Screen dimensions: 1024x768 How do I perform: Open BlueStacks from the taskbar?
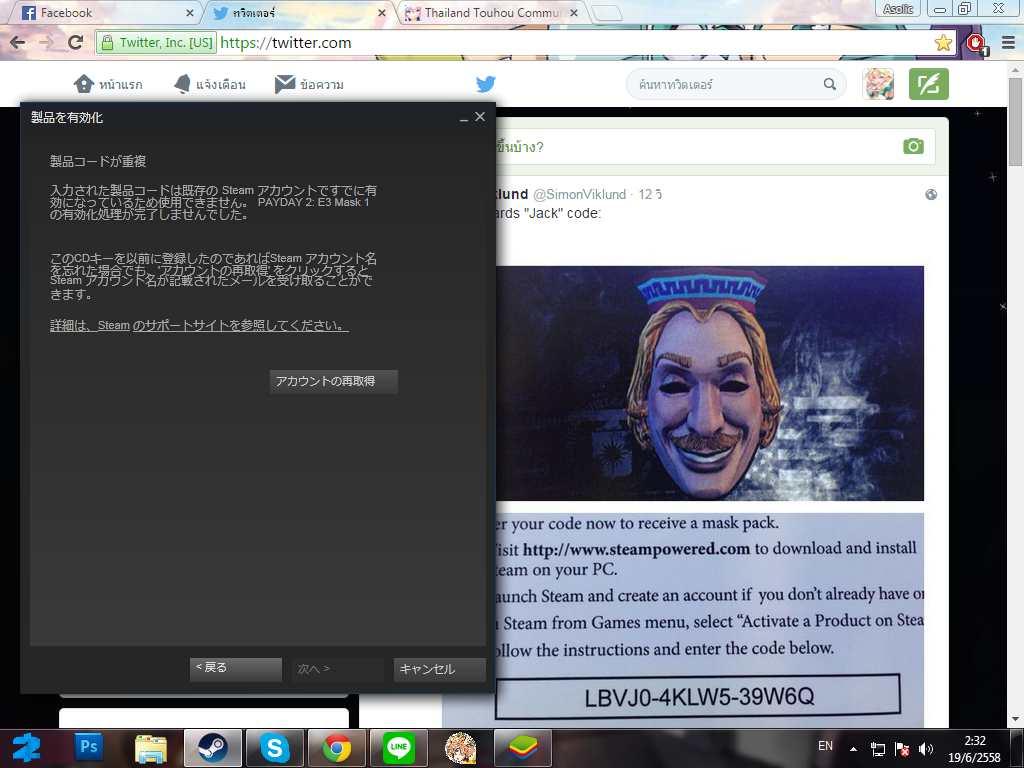click(523, 748)
